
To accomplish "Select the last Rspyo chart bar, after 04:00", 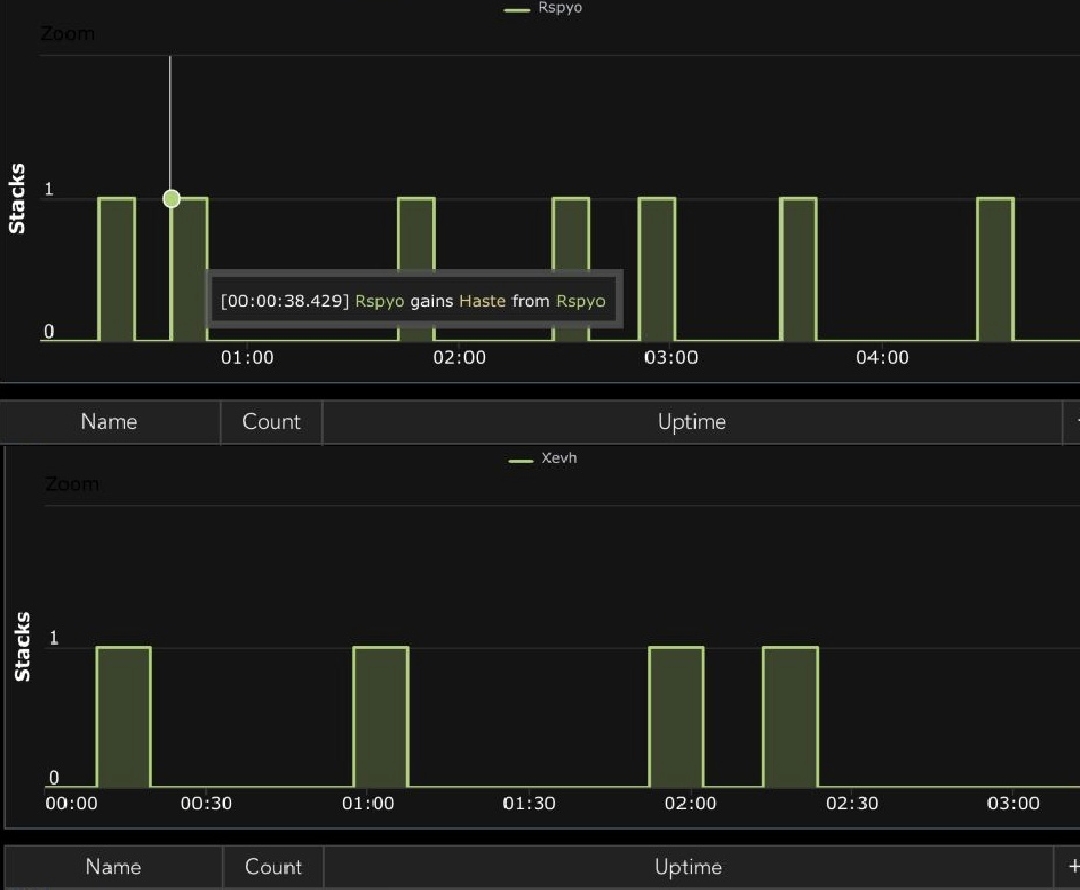I will pos(995,269).
